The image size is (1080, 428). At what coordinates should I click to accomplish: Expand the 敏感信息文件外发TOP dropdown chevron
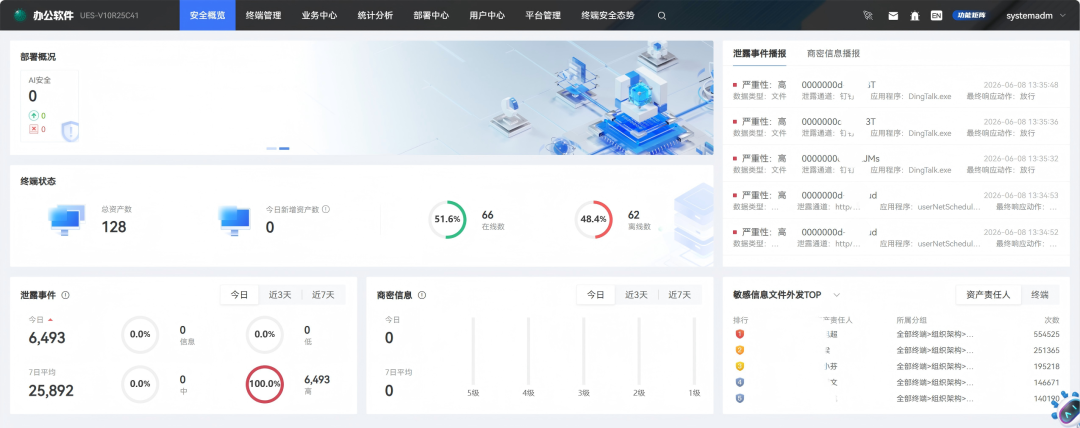point(837,295)
